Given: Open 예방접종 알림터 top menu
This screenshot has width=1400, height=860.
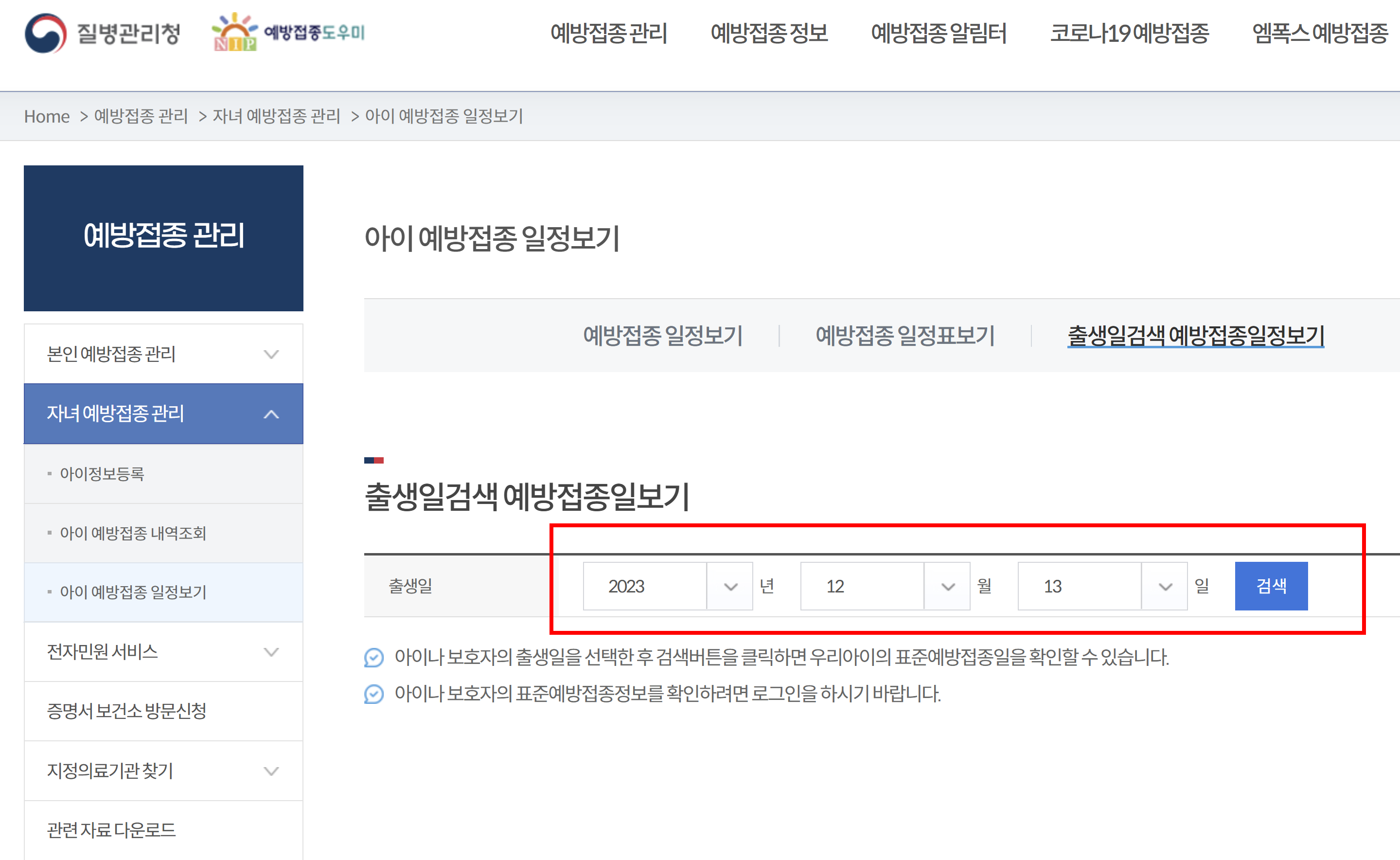Looking at the screenshot, I should 939,34.
